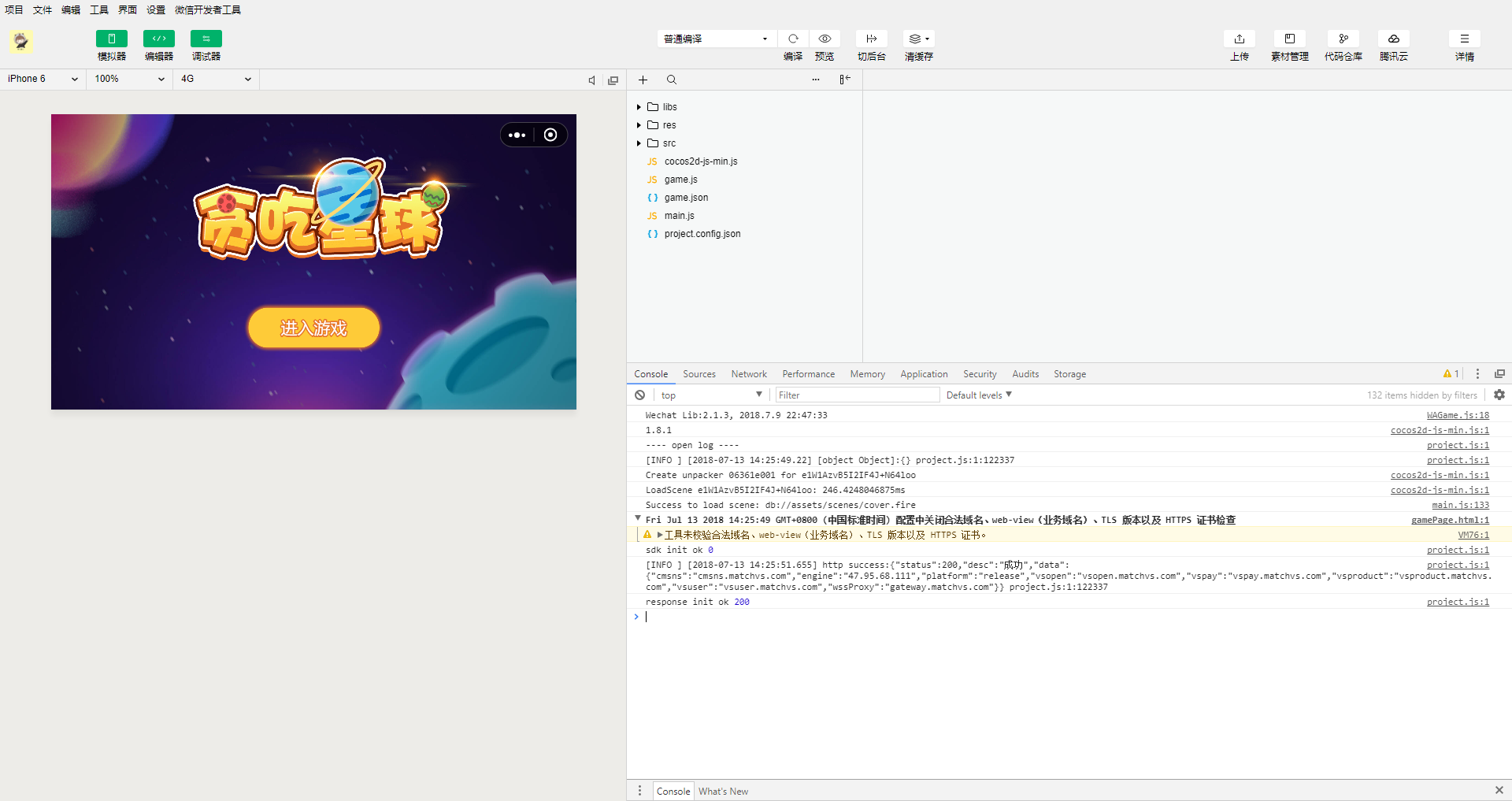Open DevTools customize menu dots

pyautogui.click(x=1477, y=374)
